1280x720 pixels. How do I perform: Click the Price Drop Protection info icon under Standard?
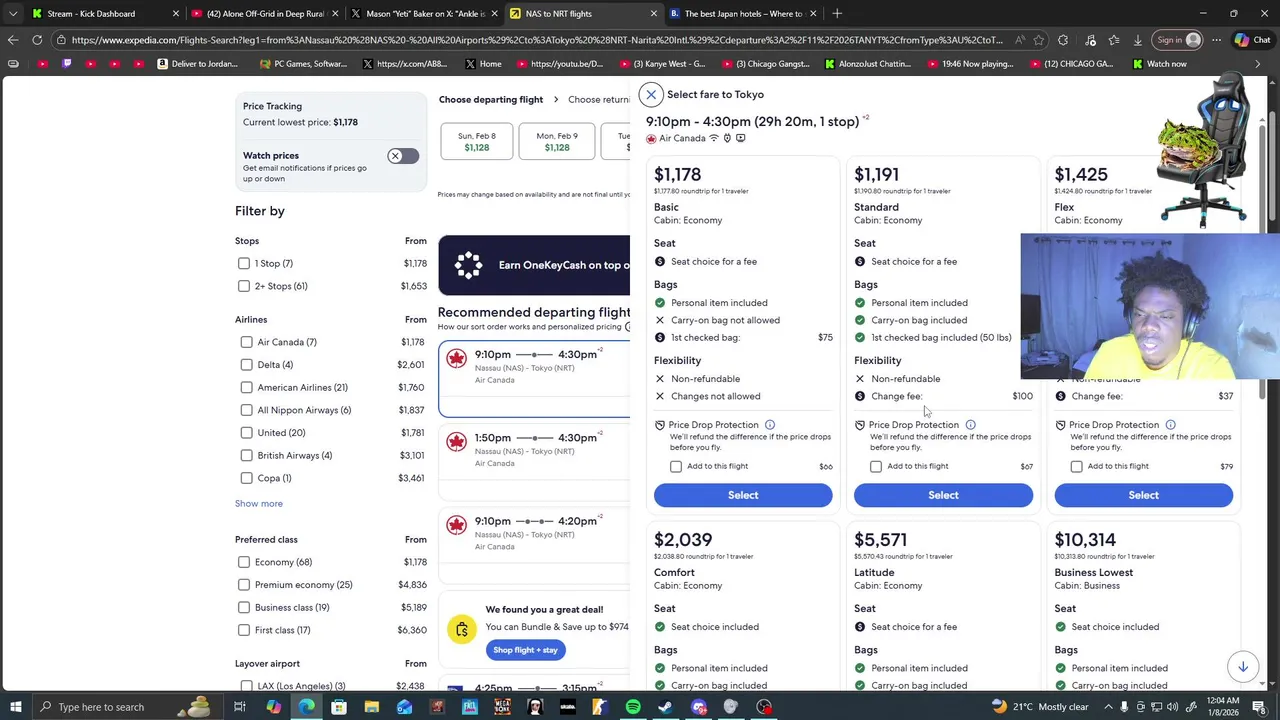coord(970,425)
